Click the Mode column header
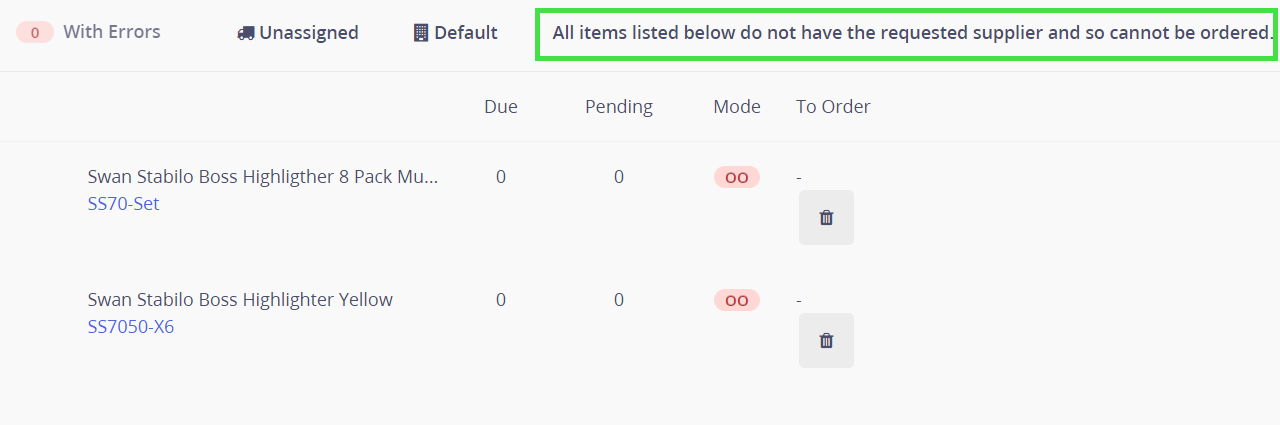Image resolution: width=1280 pixels, height=425 pixels. click(x=737, y=107)
